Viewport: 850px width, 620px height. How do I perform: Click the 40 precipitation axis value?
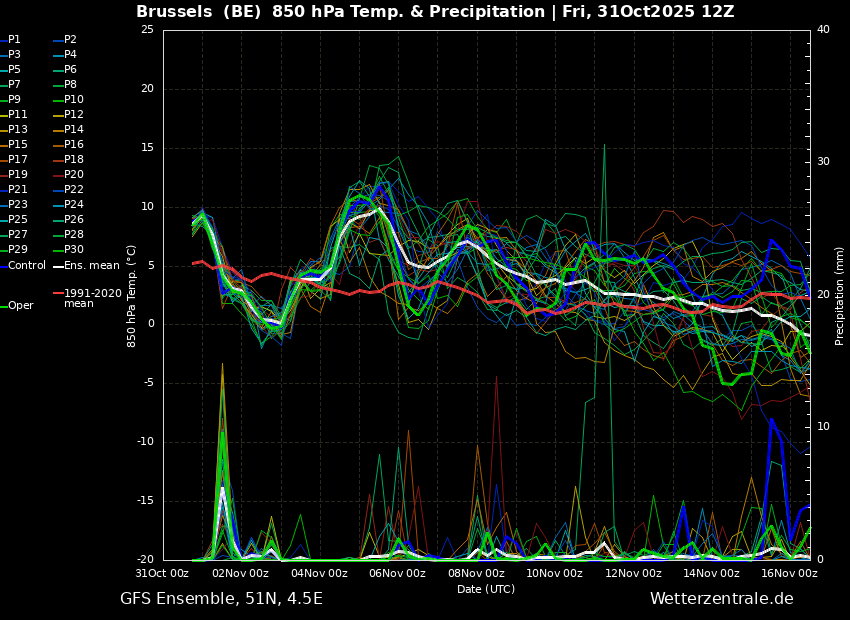click(x=823, y=29)
